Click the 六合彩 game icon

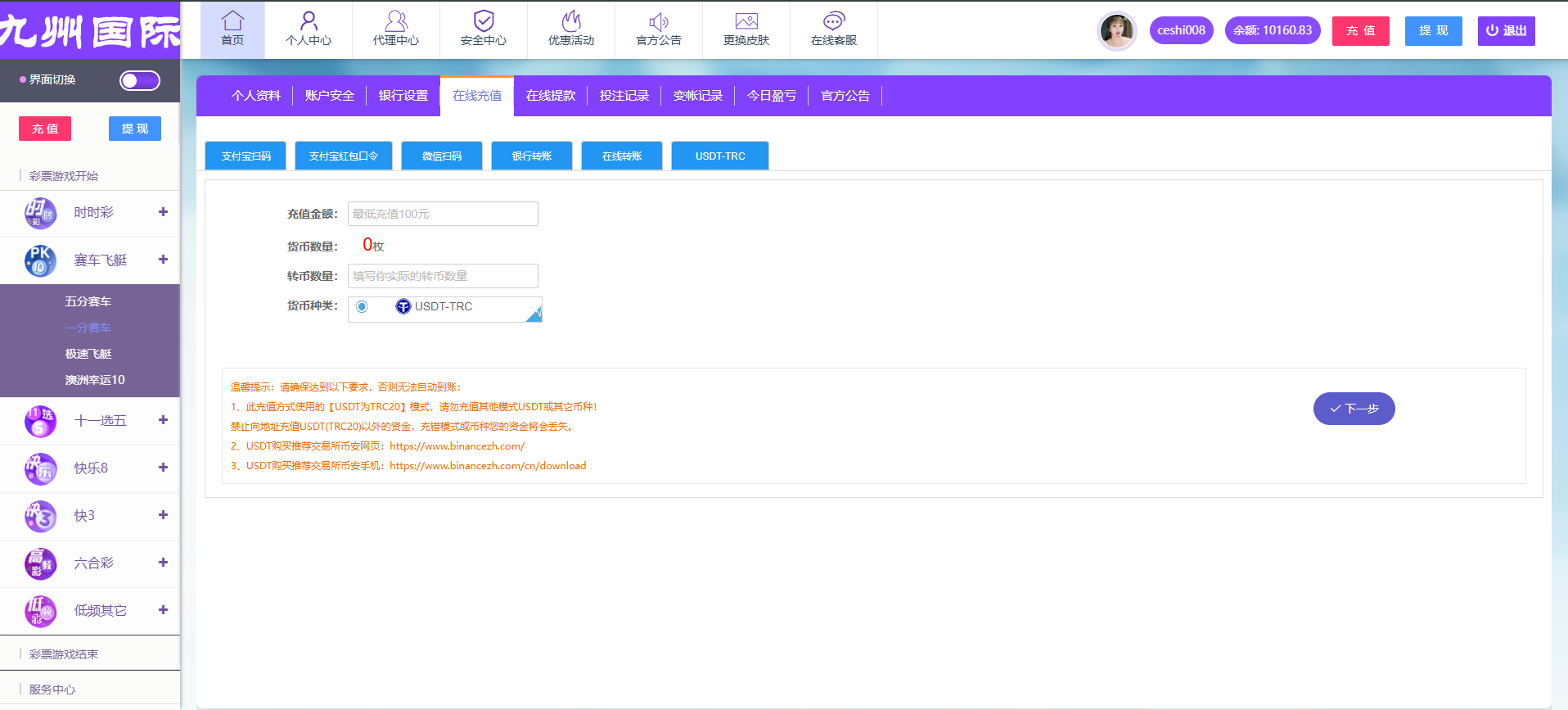pos(40,563)
